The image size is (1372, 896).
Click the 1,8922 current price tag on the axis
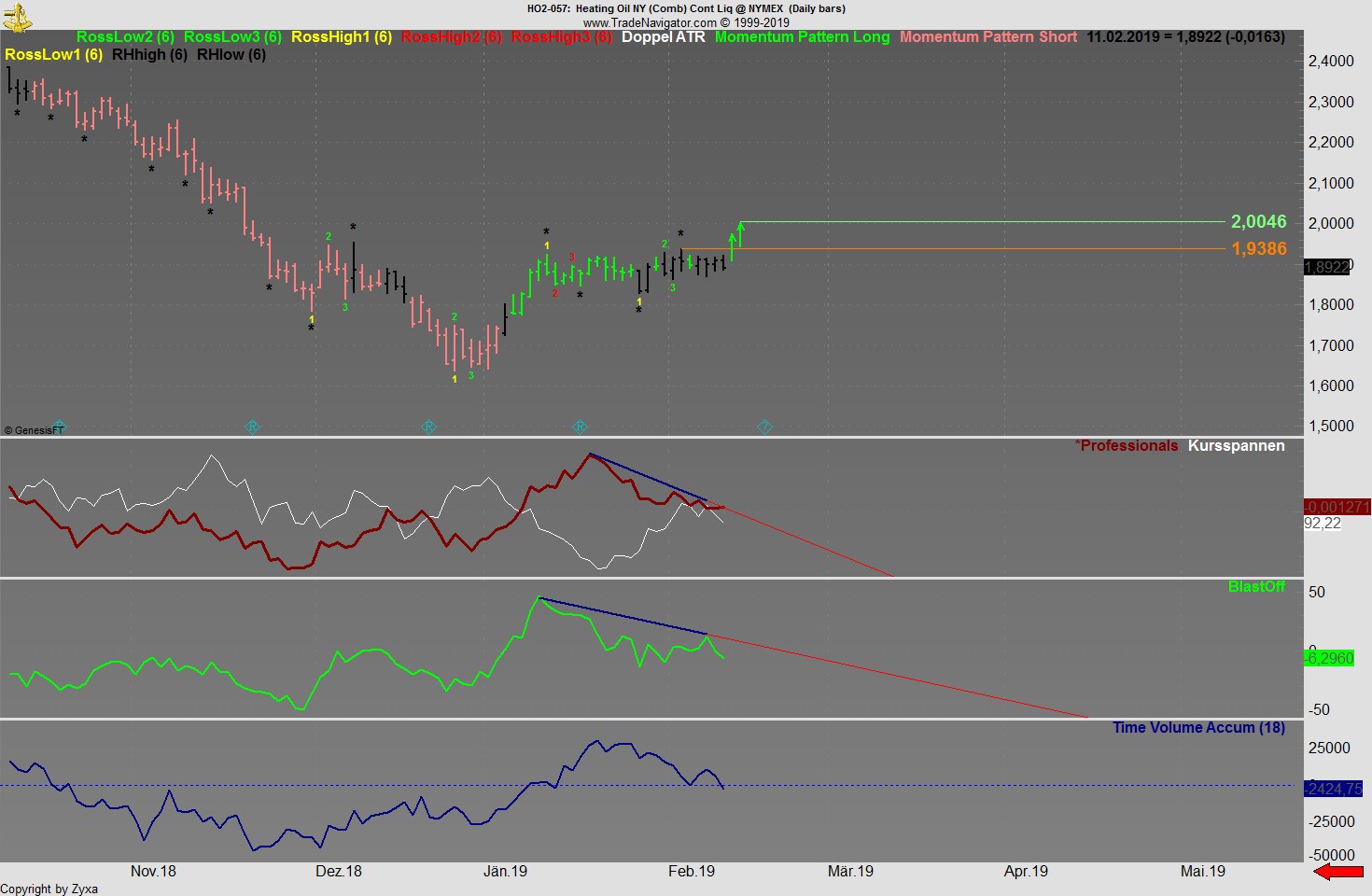coord(1329,265)
